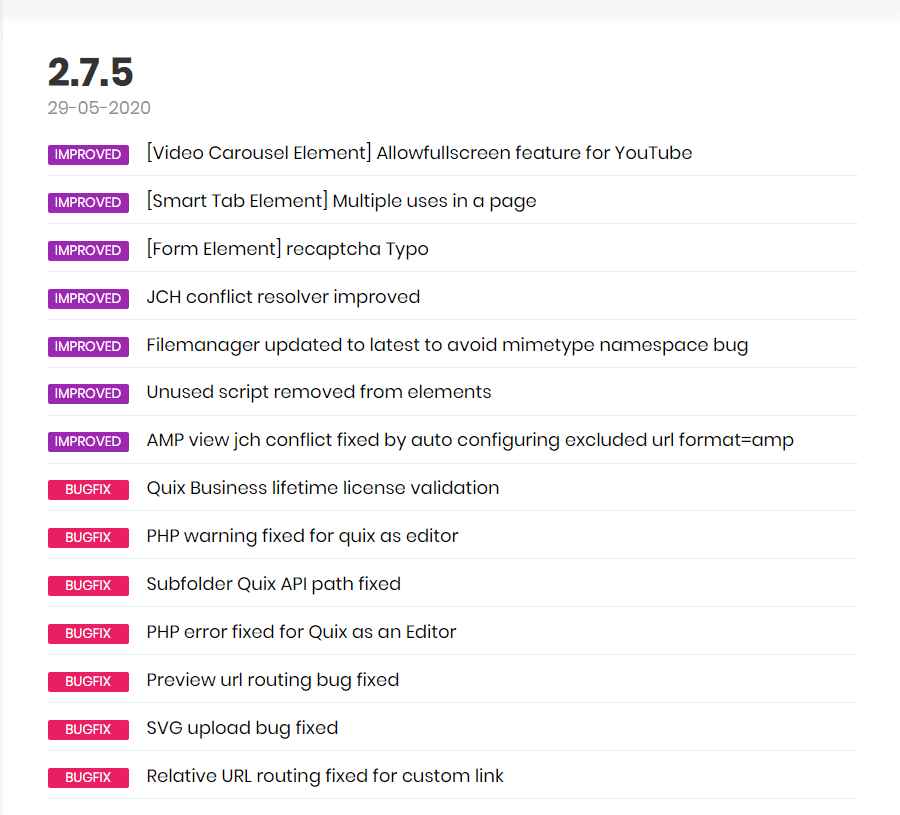Click the Filemanager updated to latest entry text
Image resolution: width=900 pixels, height=815 pixels.
pos(447,345)
